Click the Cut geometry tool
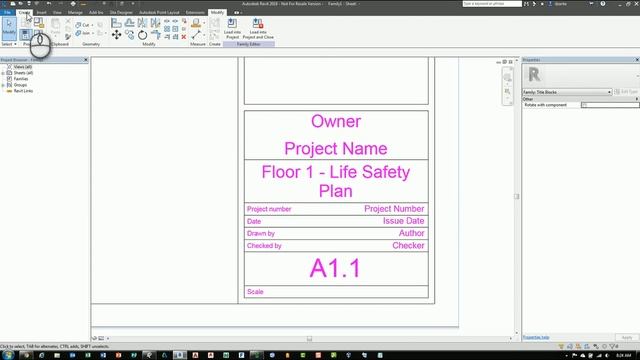Image resolution: width=640 pixels, height=360 pixels. [82, 25]
